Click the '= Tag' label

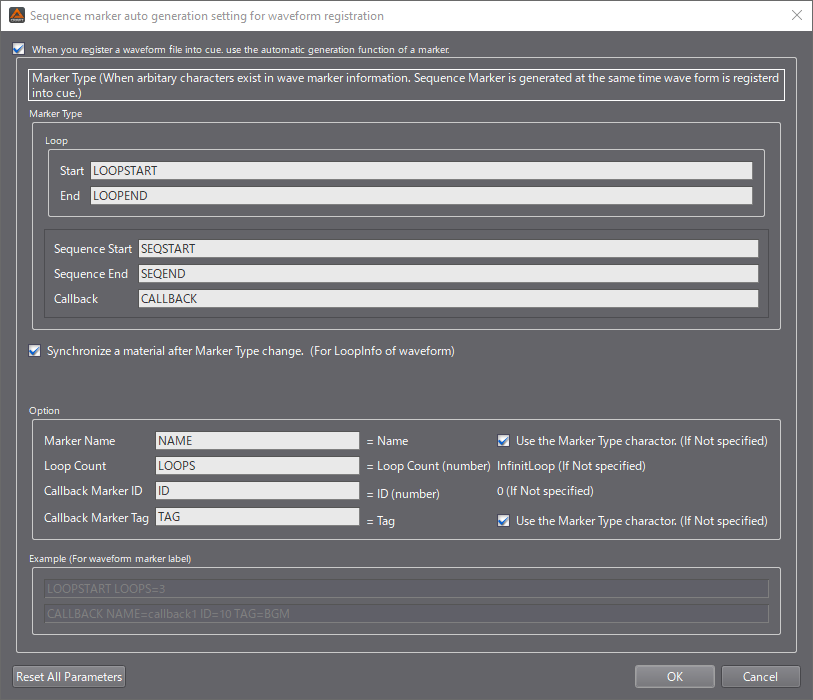pos(381,521)
